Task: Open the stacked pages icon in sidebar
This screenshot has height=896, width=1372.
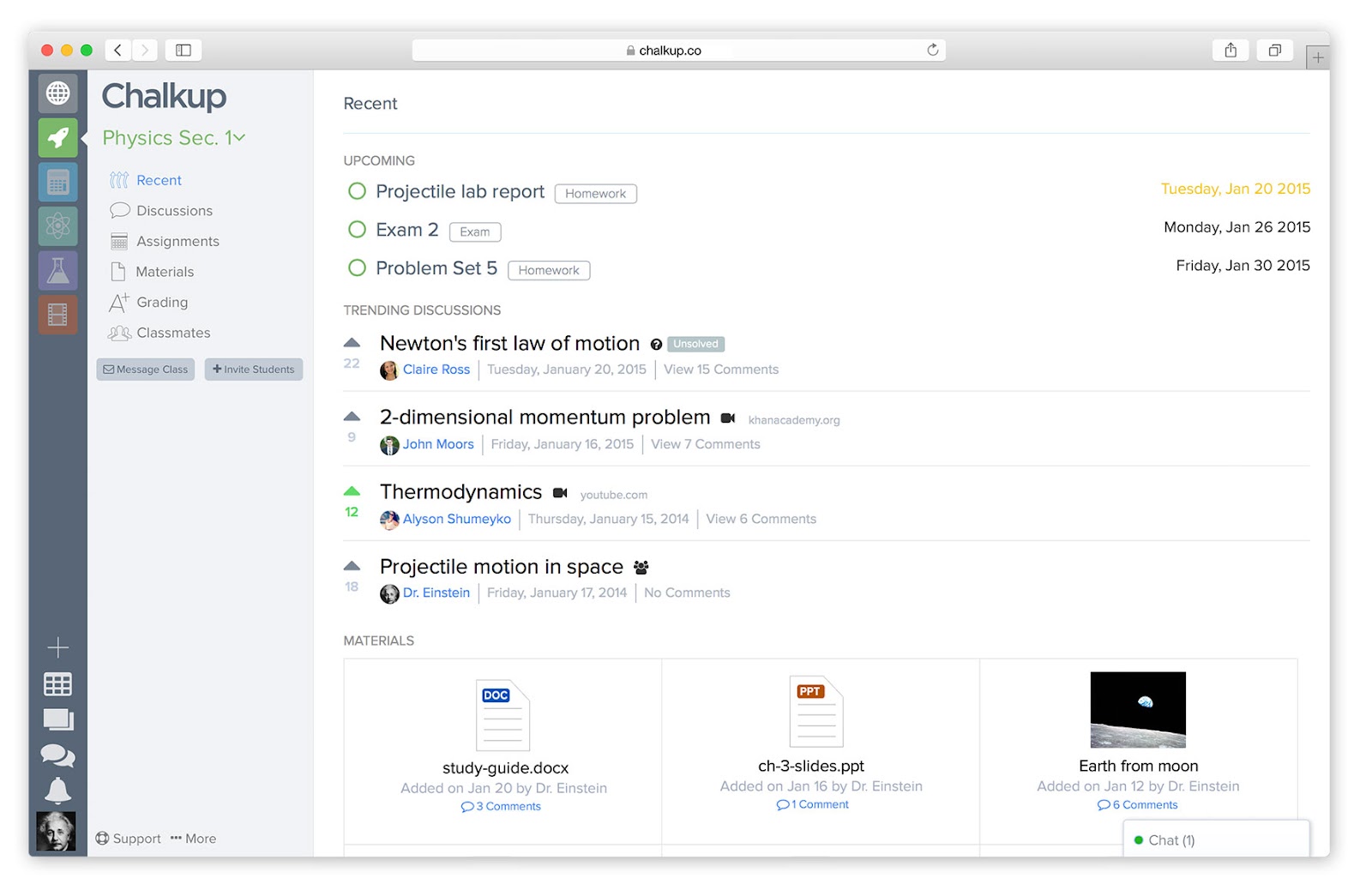Action: 58,719
